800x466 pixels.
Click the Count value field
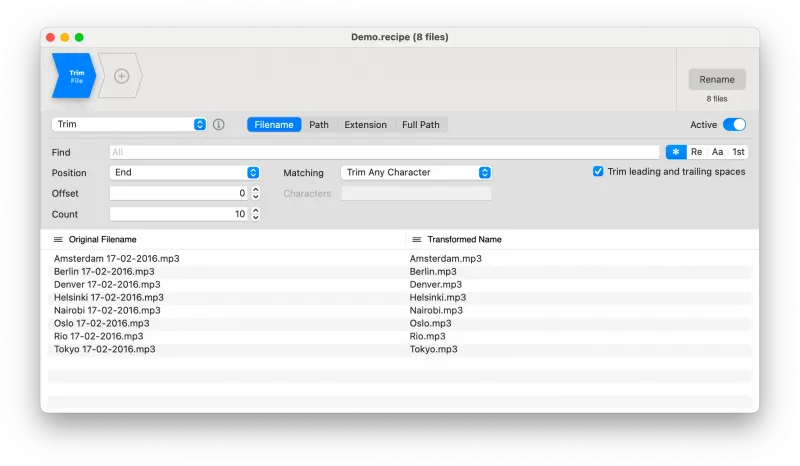coord(179,214)
